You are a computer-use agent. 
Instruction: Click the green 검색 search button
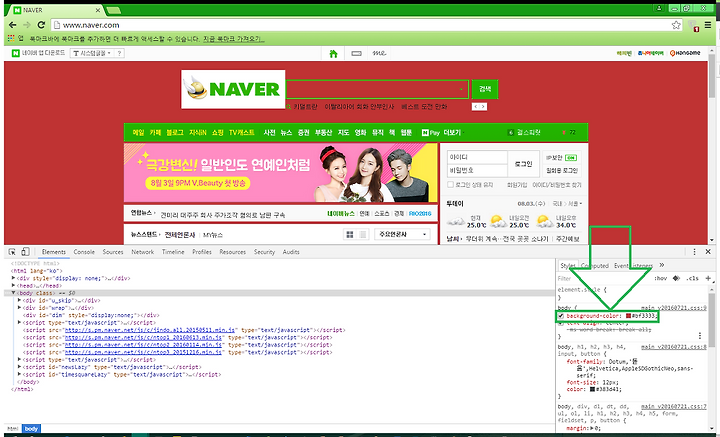tap(485, 89)
